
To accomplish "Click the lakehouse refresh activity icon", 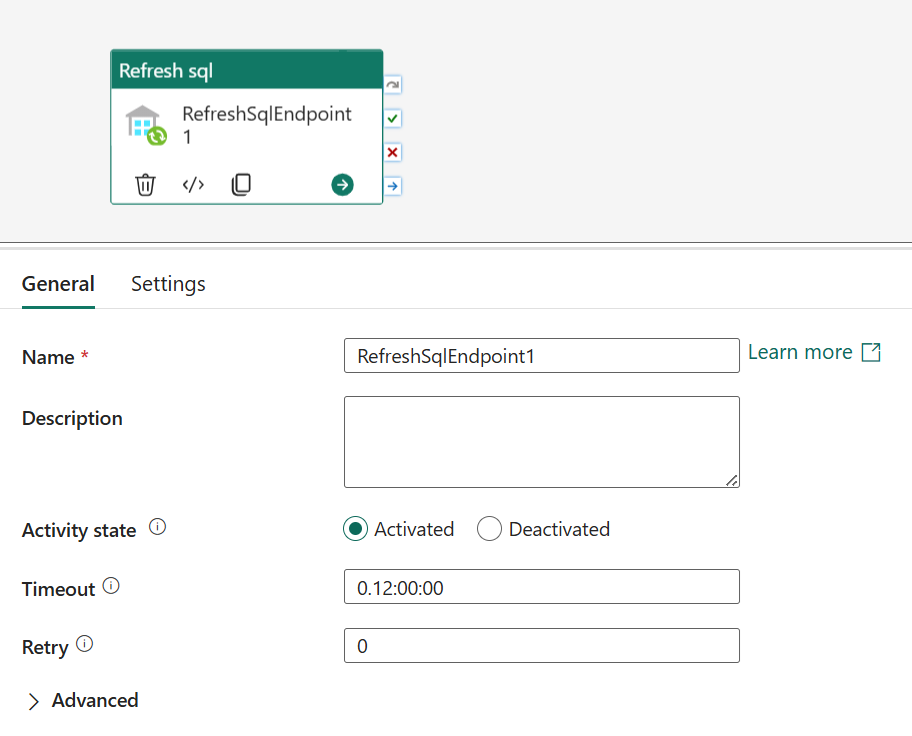I will (x=146, y=125).
